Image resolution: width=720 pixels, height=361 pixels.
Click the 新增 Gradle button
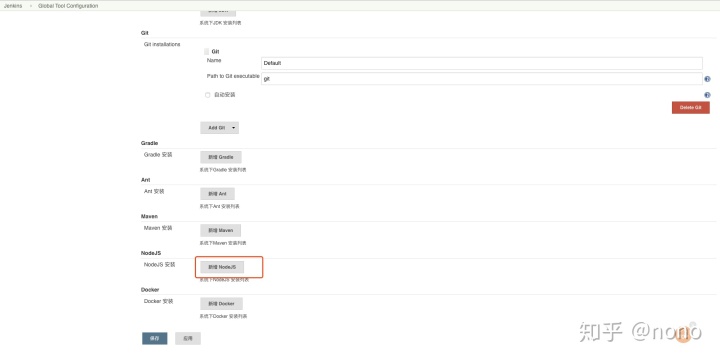pyautogui.click(x=221, y=157)
